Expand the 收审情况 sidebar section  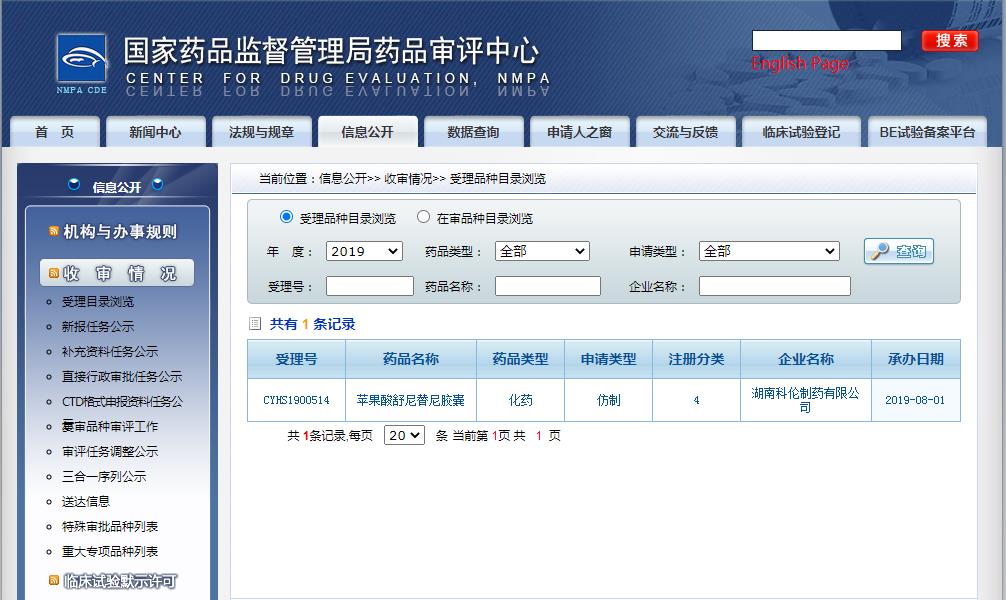click(117, 273)
